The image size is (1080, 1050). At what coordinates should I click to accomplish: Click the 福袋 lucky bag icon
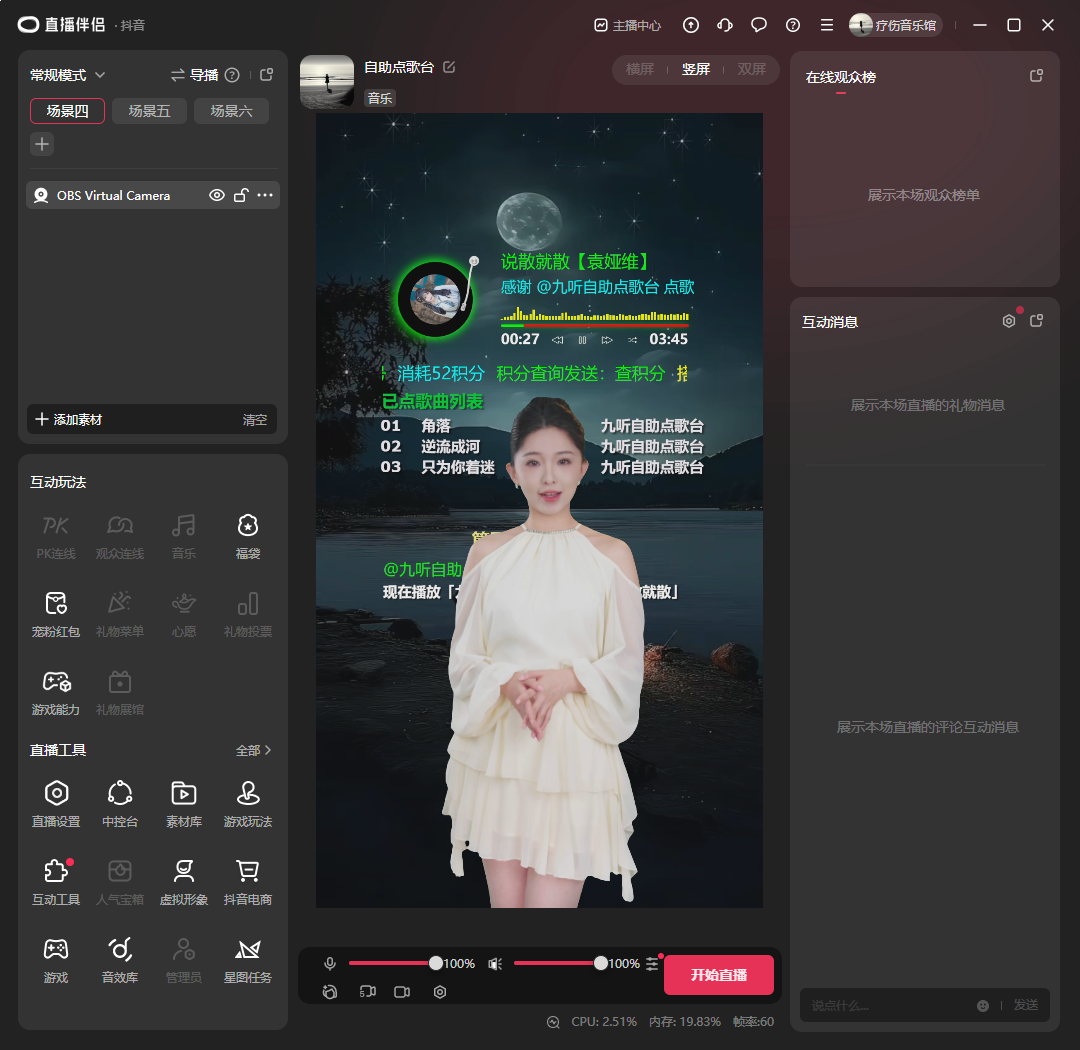click(x=247, y=536)
